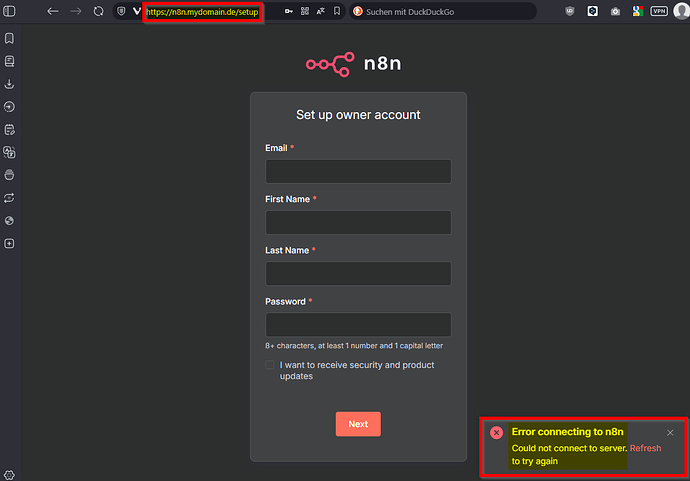This screenshot has height=481, width=690.
Task: Click the Last Name field label
Action: [x=287, y=250]
